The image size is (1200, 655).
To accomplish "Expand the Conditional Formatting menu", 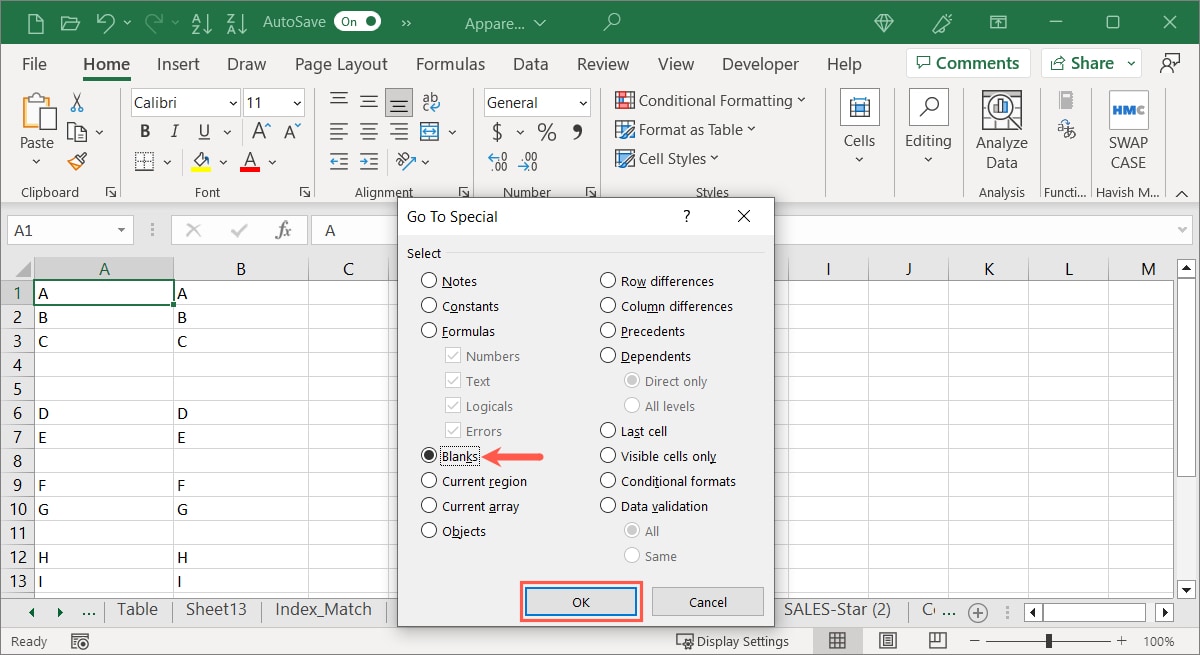I will pyautogui.click(x=710, y=100).
